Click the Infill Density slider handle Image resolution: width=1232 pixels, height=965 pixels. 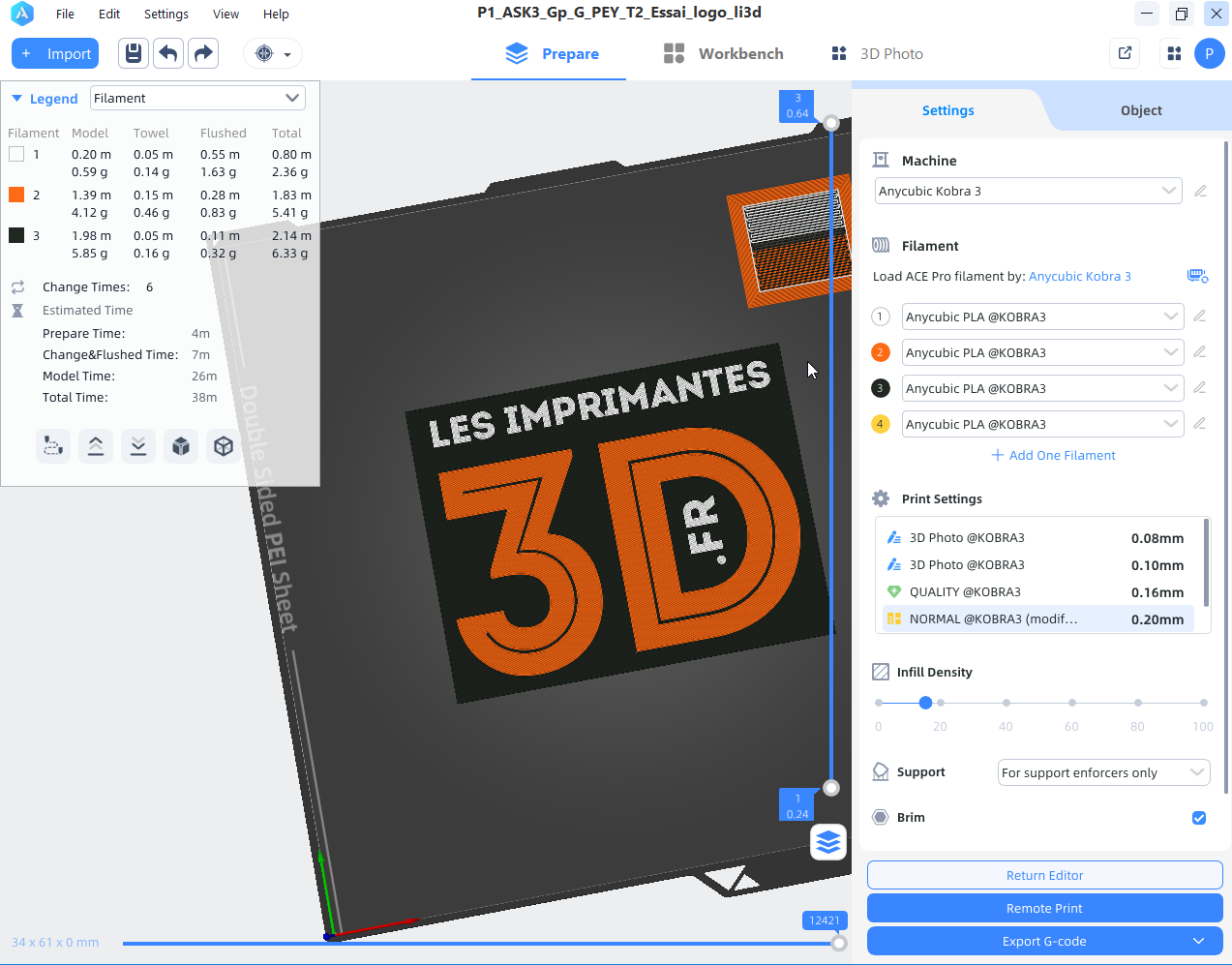[925, 703]
